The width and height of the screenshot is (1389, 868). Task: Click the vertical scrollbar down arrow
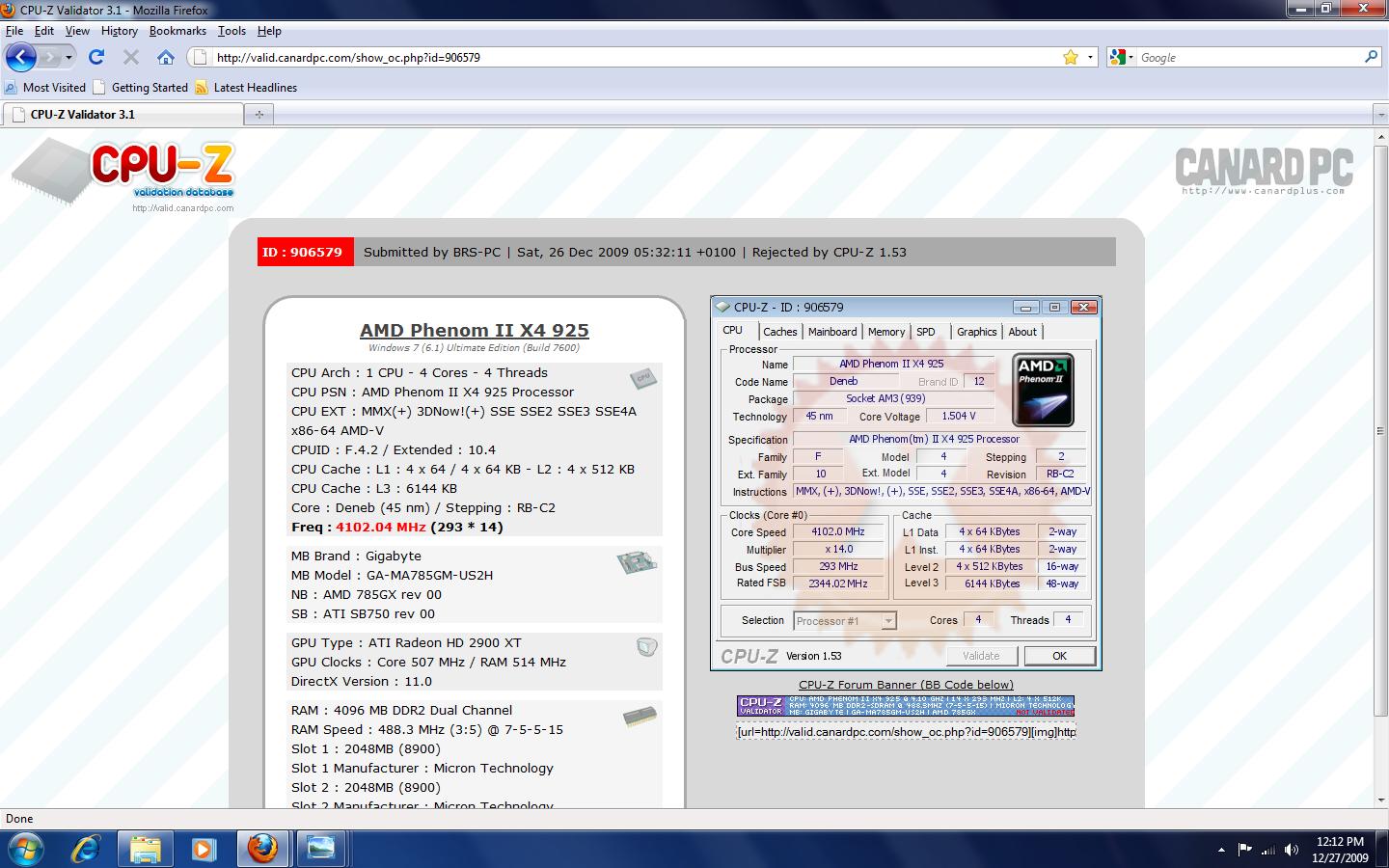pos(1380,801)
